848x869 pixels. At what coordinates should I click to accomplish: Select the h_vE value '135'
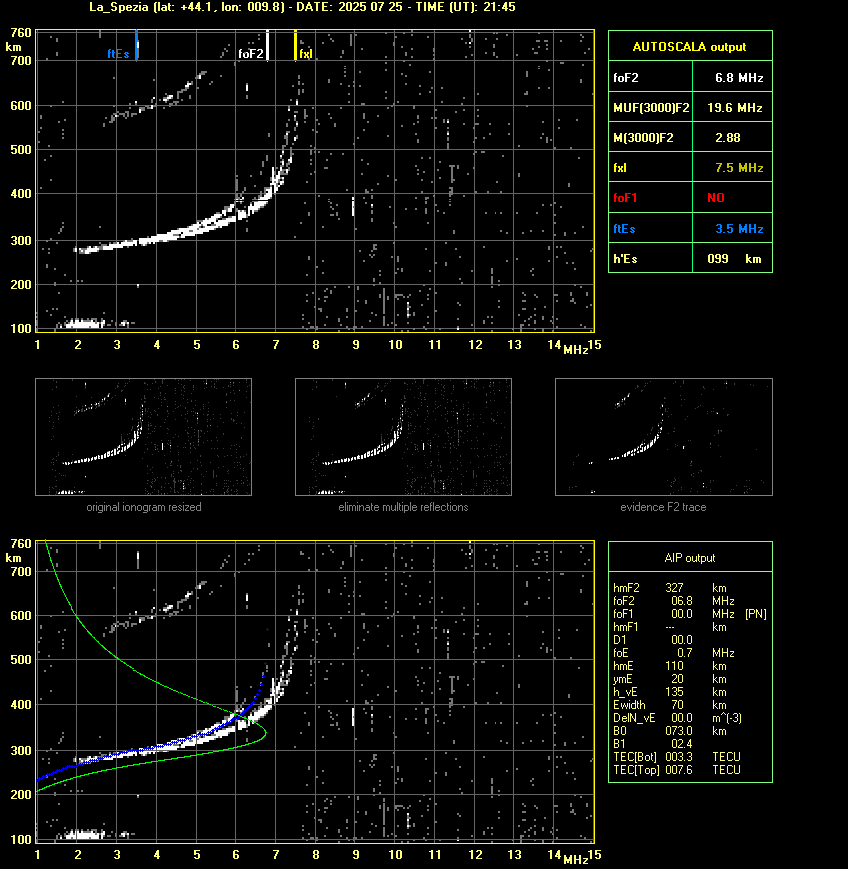click(x=674, y=692)
